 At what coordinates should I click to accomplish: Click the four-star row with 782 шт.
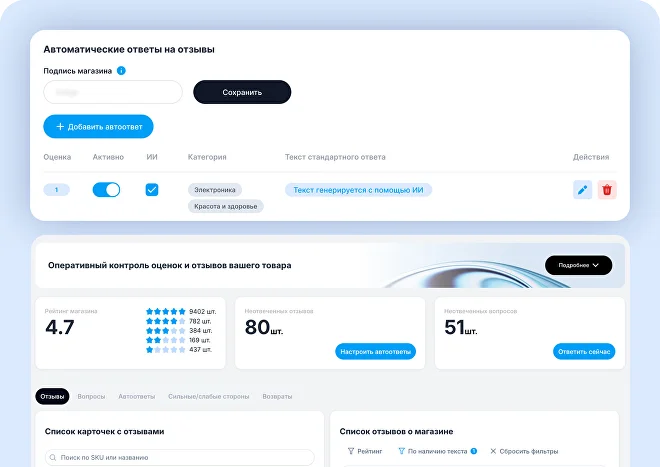coord(178,321)
